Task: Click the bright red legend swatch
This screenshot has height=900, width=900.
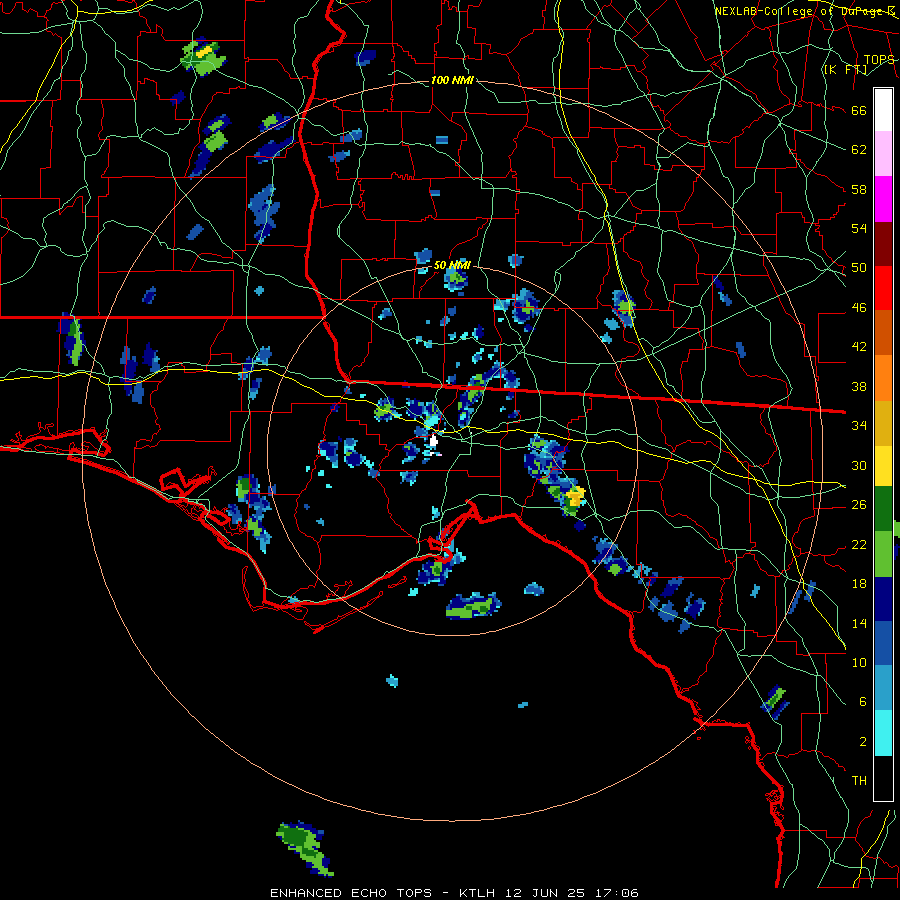Action: click(x=883, y=288)
